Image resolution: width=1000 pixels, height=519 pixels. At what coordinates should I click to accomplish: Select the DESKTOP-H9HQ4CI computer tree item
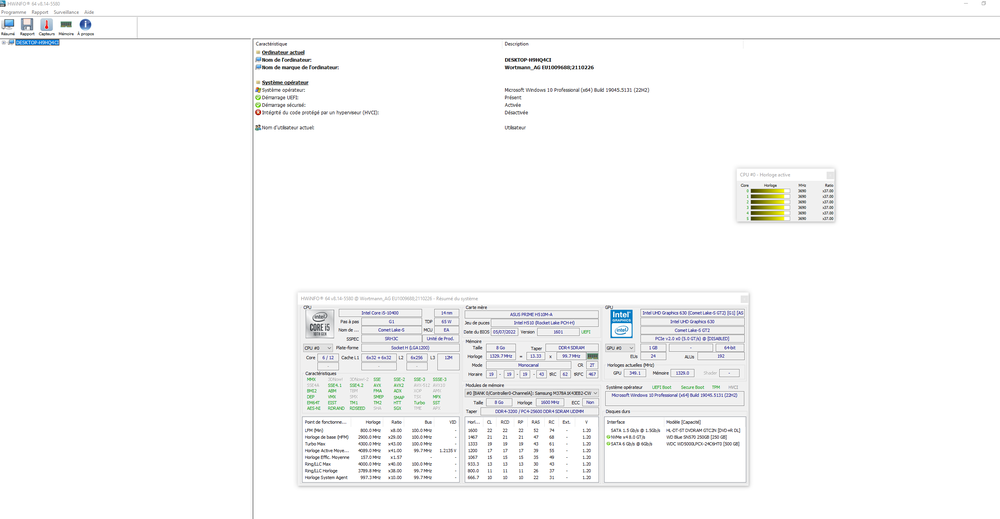(x=37, y=43)
